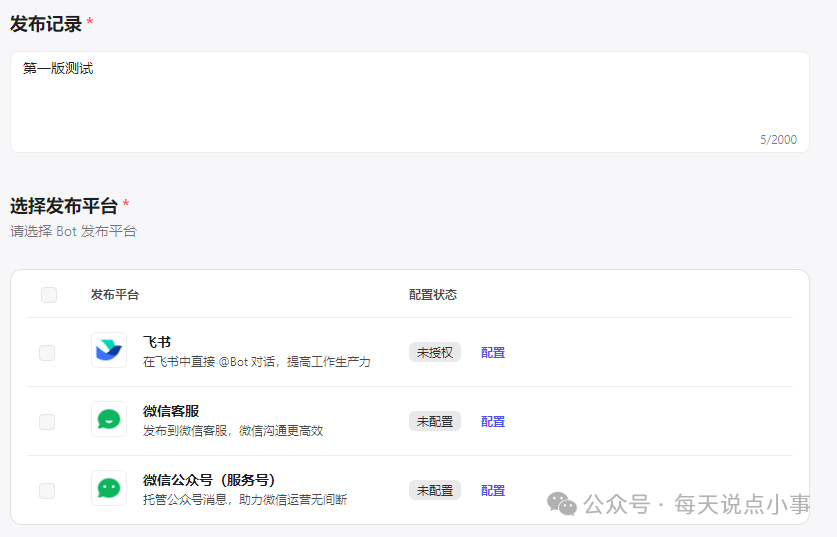The width and height of the screenshot is (837, 537).
Task: Select the 飞书 platform name
Action: coord(157,342)
